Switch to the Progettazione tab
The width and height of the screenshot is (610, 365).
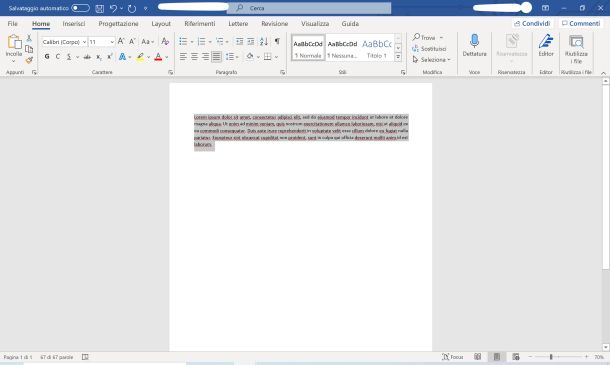coord(118,24)
